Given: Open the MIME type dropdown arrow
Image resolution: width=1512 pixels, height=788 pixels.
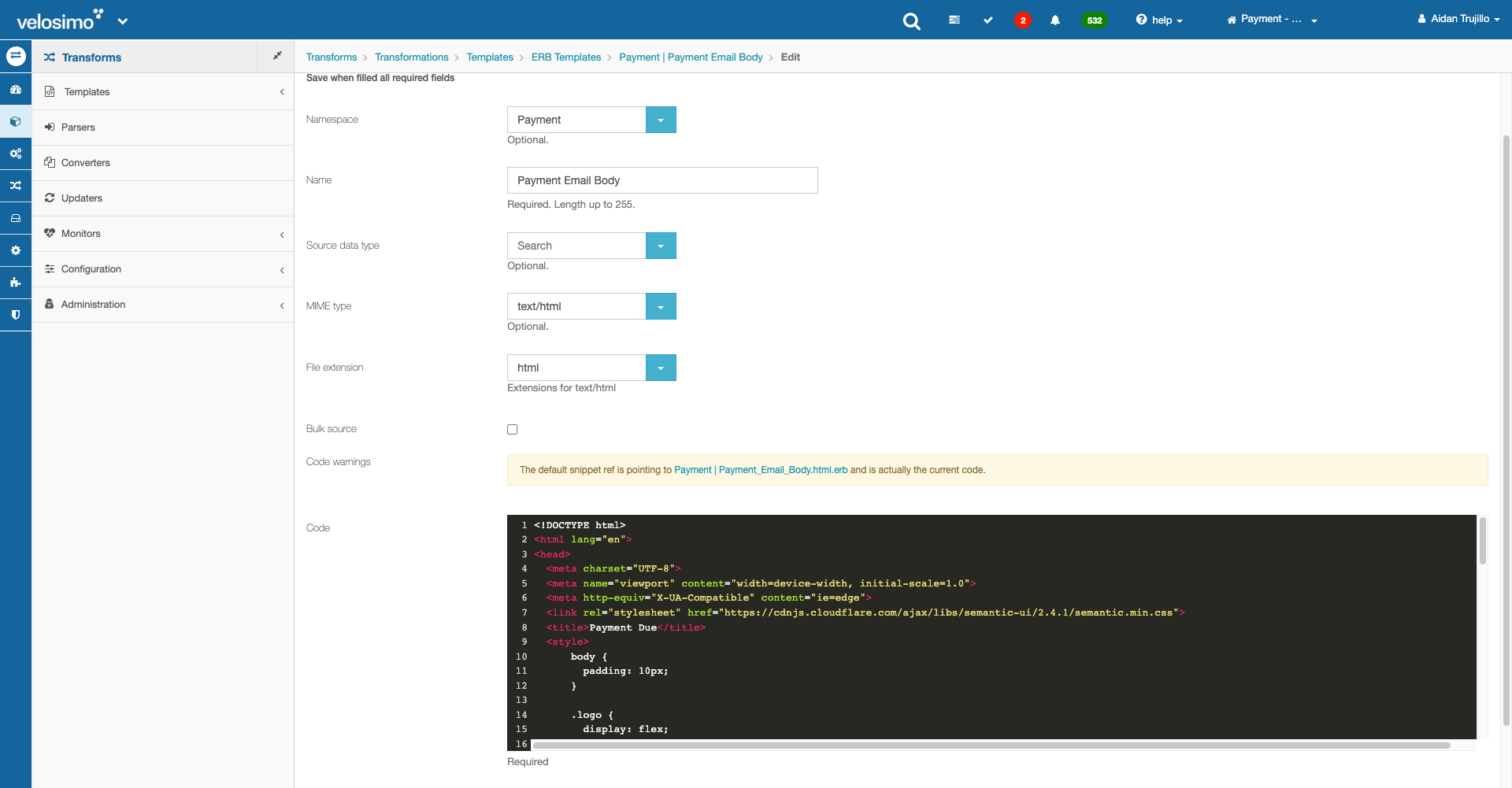Looking at the screenshot, I should [661, 306].
